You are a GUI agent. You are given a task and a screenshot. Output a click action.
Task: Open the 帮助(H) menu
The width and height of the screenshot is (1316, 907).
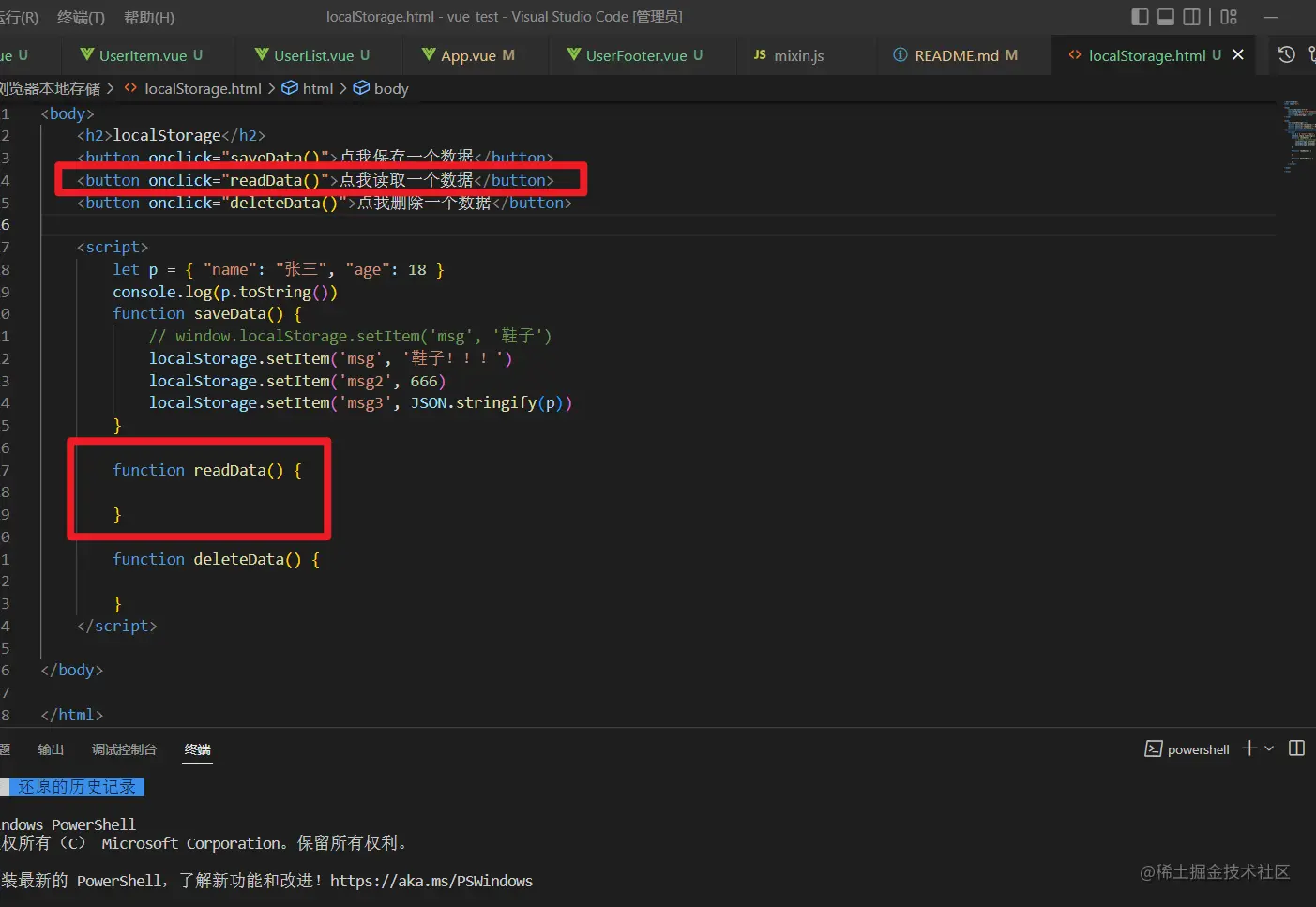(149, 17)
